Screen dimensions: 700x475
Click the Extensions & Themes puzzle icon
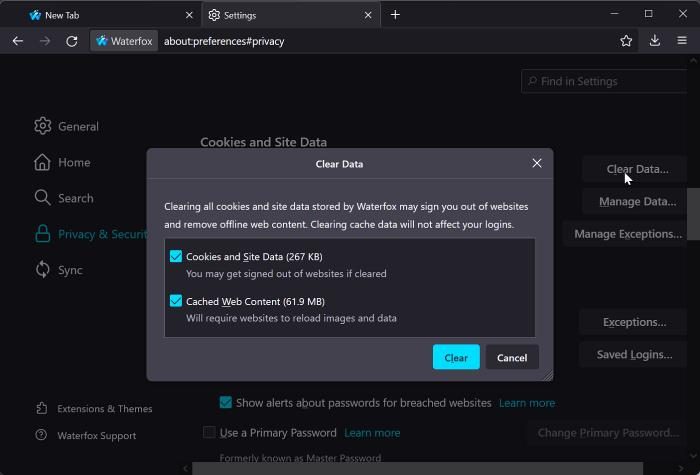point(41,408)
